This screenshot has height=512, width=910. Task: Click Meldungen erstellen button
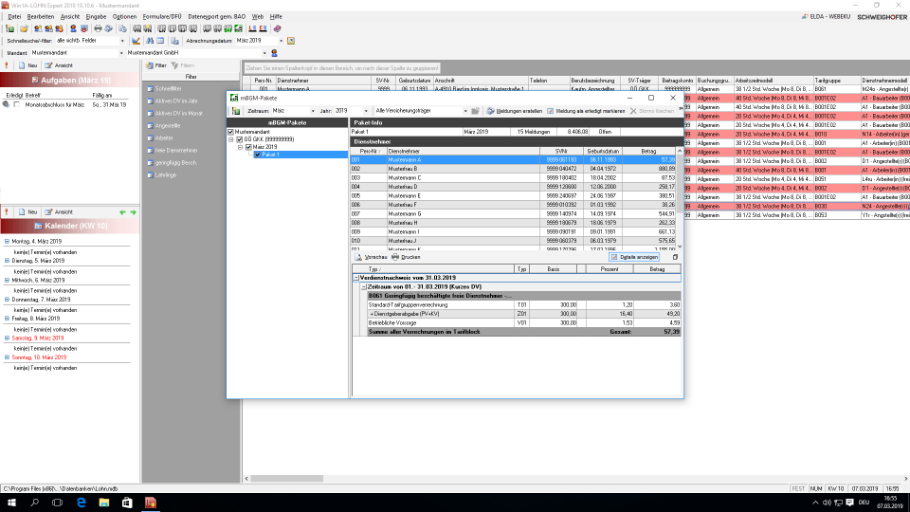point(514,111)
